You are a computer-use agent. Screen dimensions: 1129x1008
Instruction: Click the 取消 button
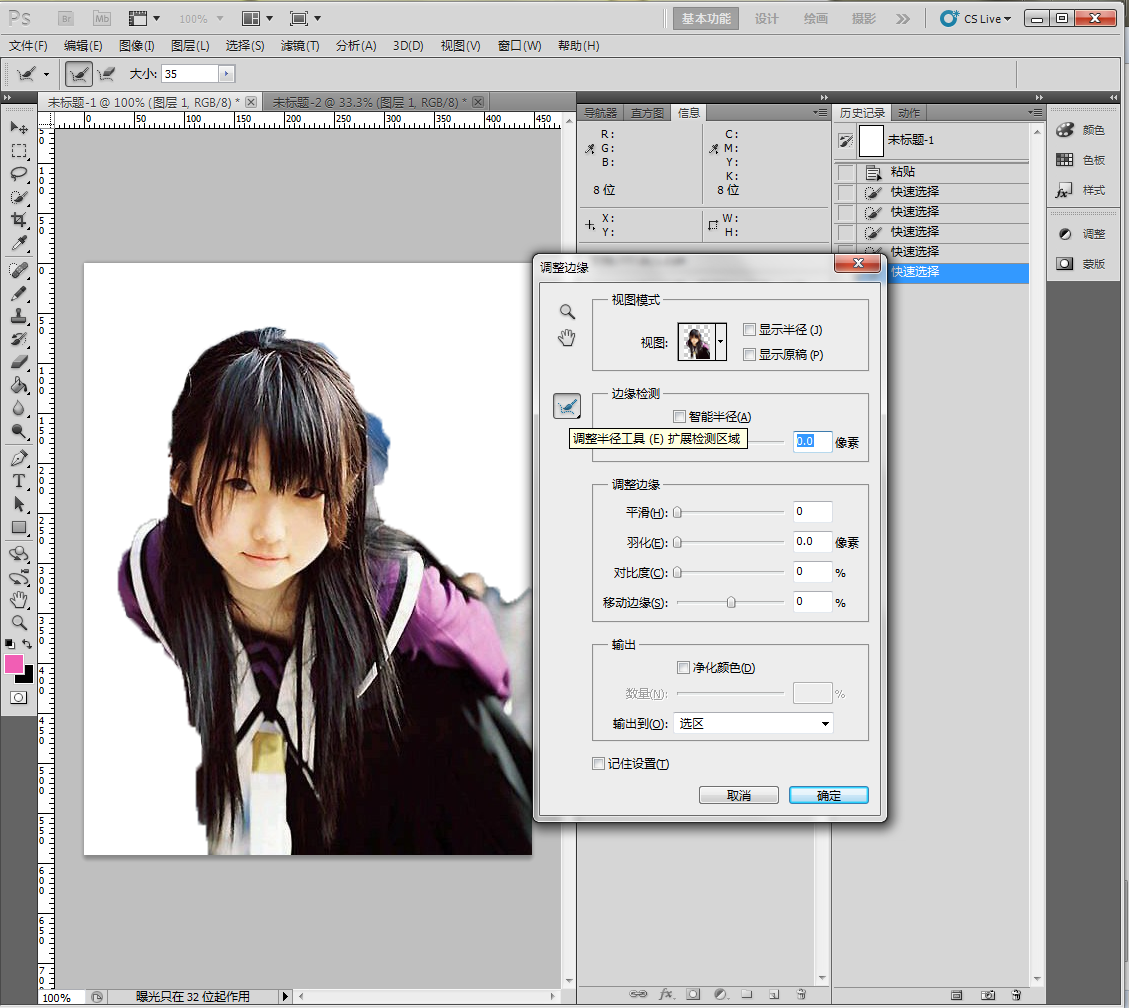pos(739,796)
